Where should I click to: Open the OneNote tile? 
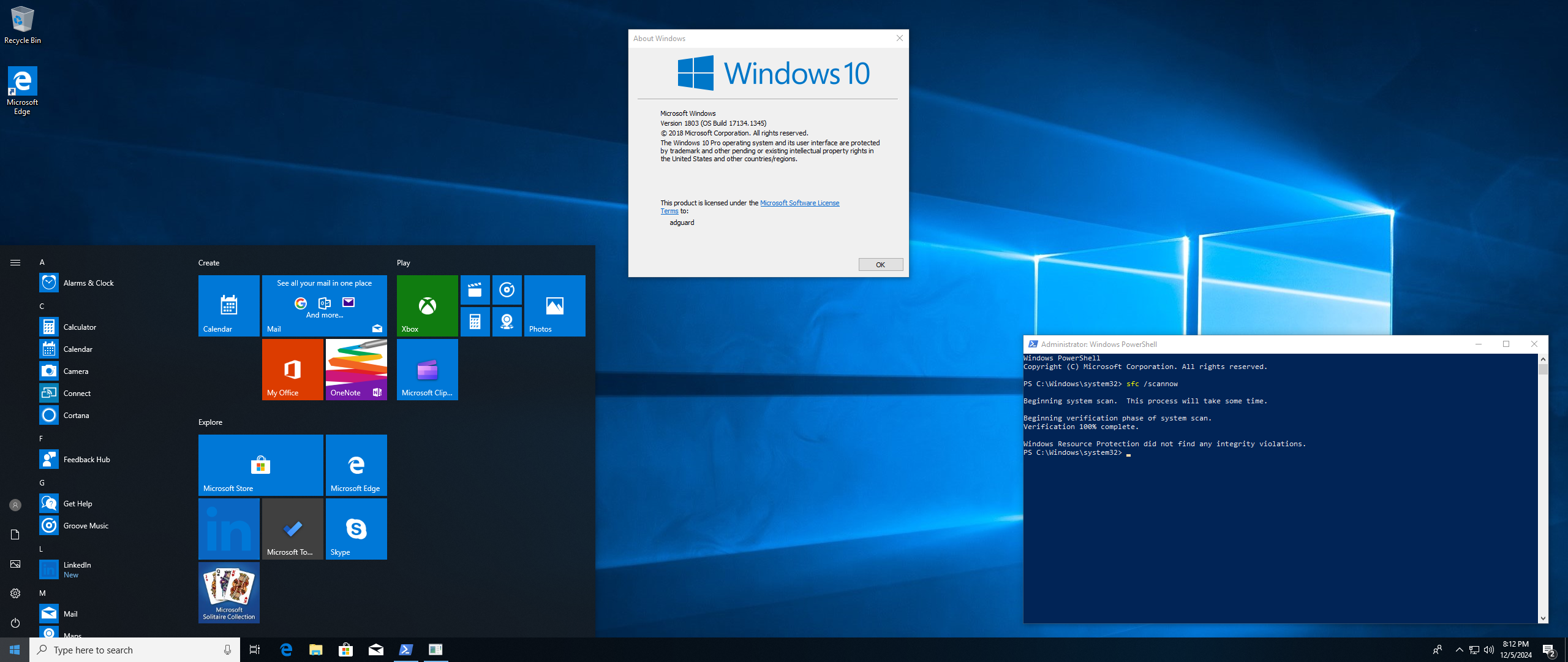click(x=356, y=370)
